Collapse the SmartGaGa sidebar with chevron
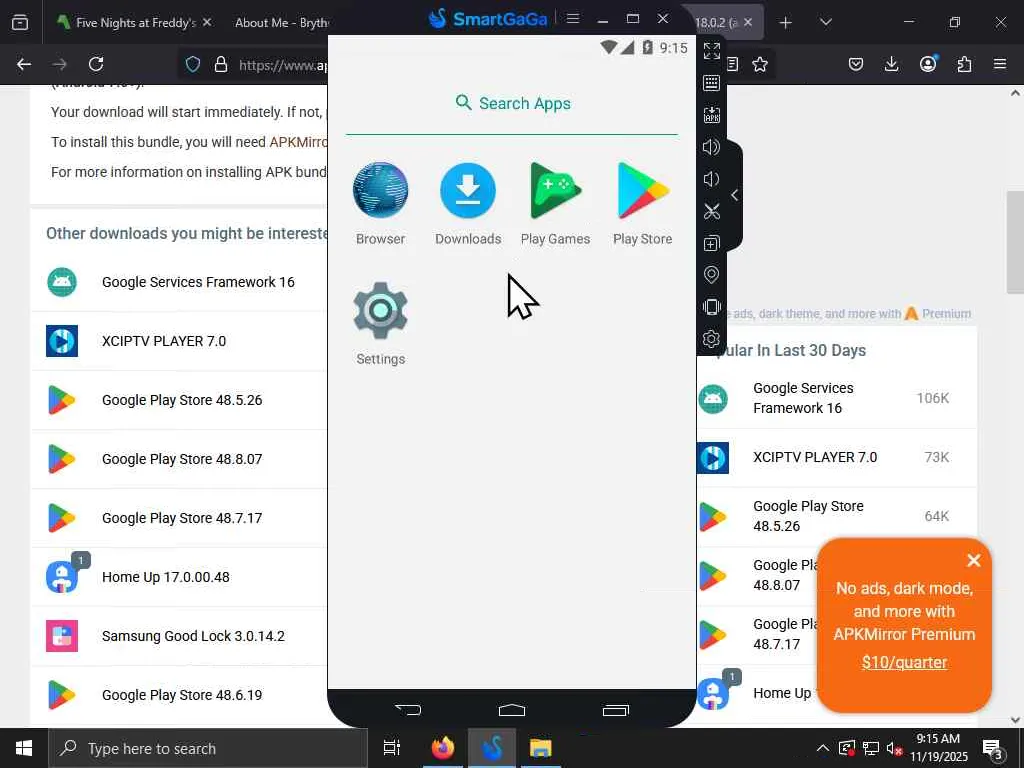 [735, 195]
